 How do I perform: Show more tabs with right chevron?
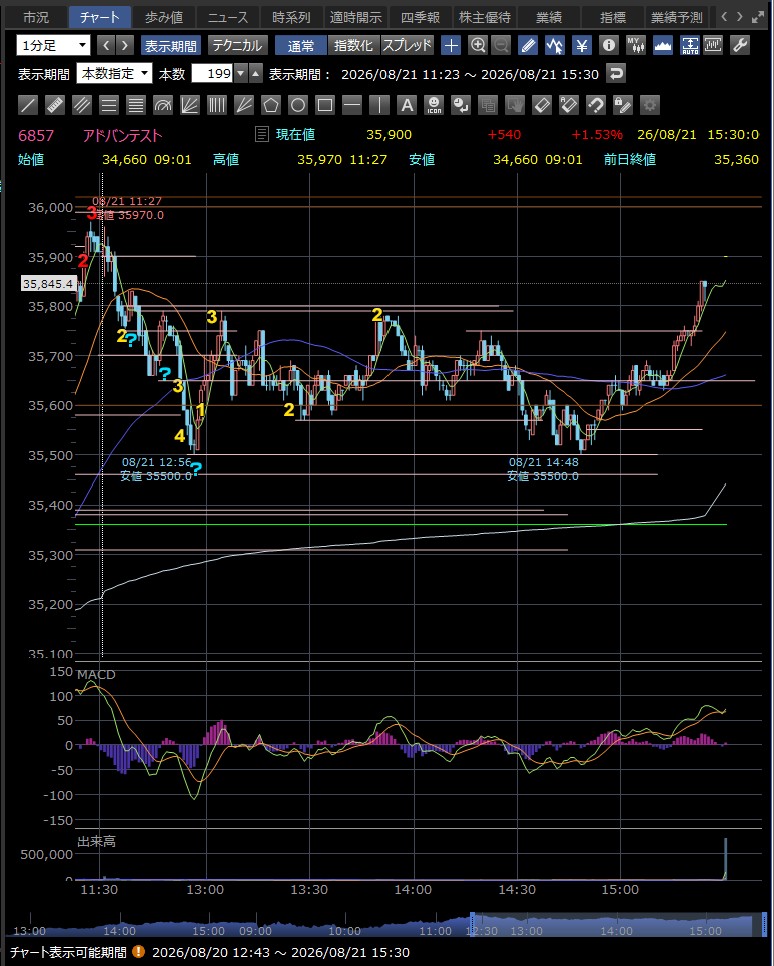click(x=739, y=17)
